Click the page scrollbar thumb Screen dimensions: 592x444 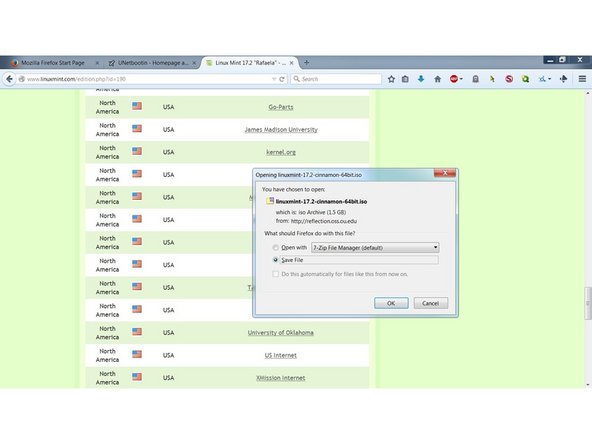click(x=587, y=303)
